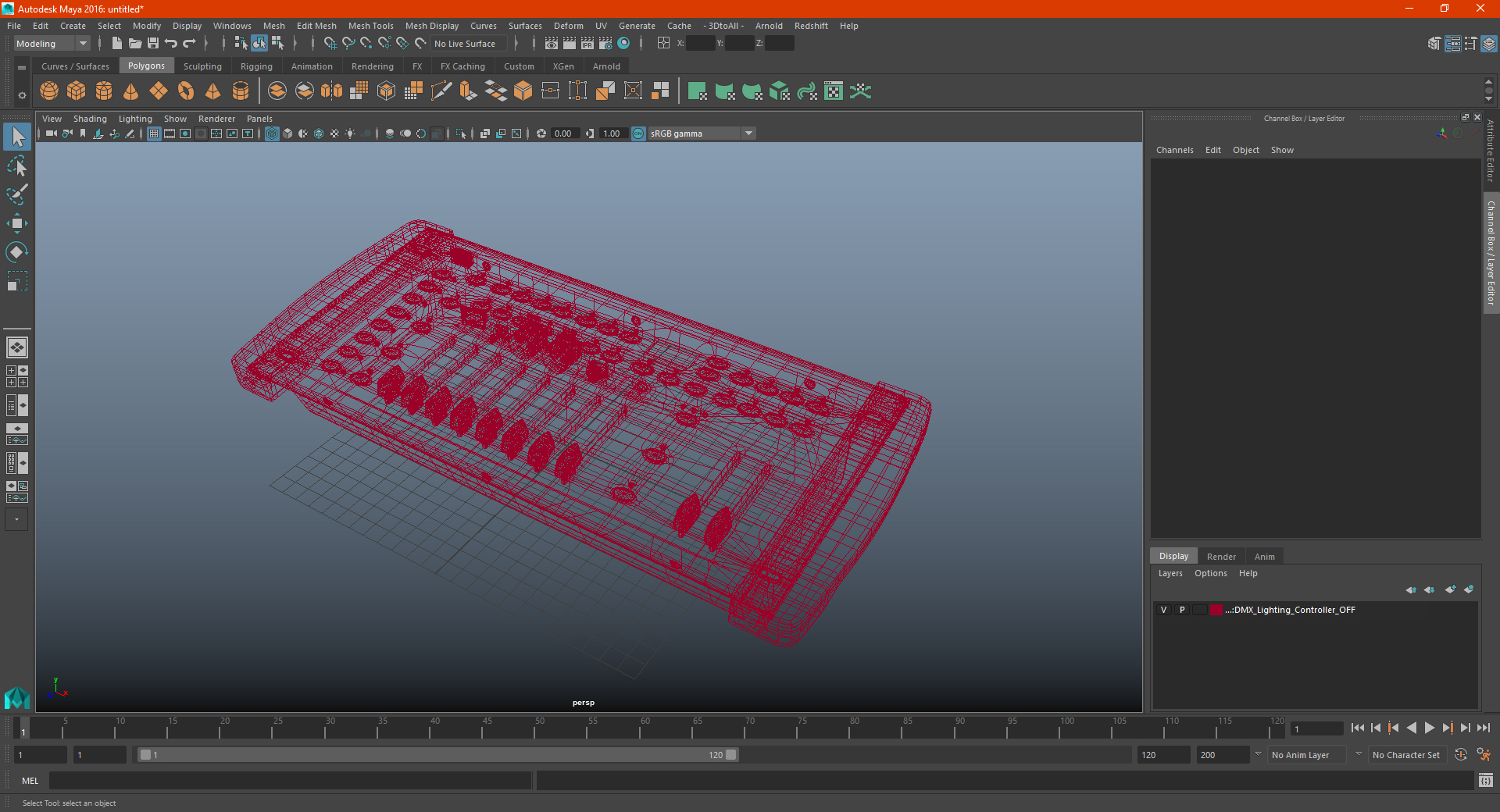Create a polygon pipe from the shelf
The image size is (1500, 812).
(241, 91)
